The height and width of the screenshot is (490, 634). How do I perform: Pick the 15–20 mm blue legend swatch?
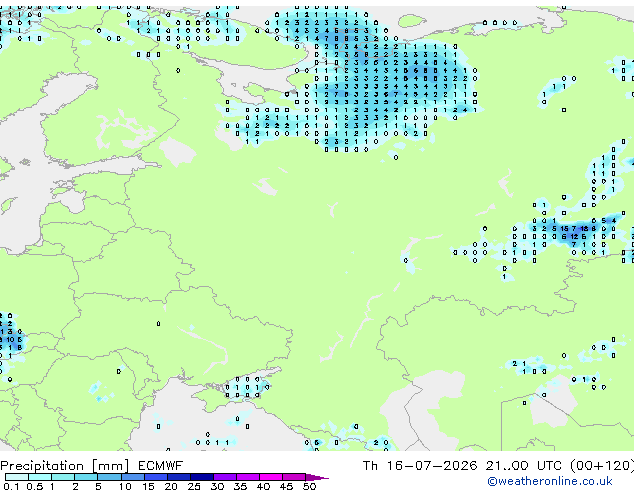pyautogui.click(x=155, y=477)
